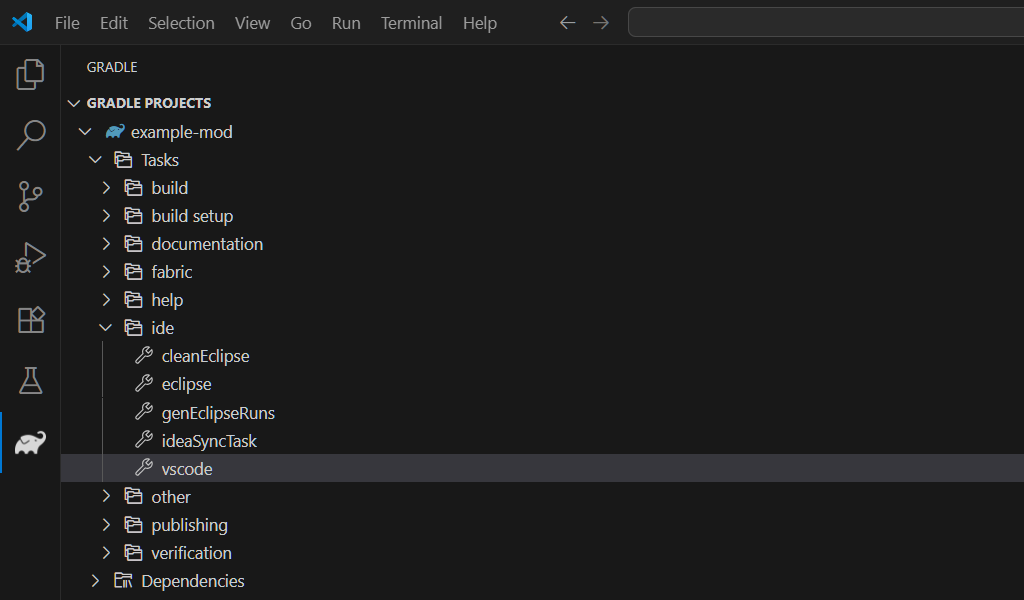Image resolution: width=1024 pixels, height=600 pixels.
Task: Open the Run and Debug view
Action: coord(29,257)
